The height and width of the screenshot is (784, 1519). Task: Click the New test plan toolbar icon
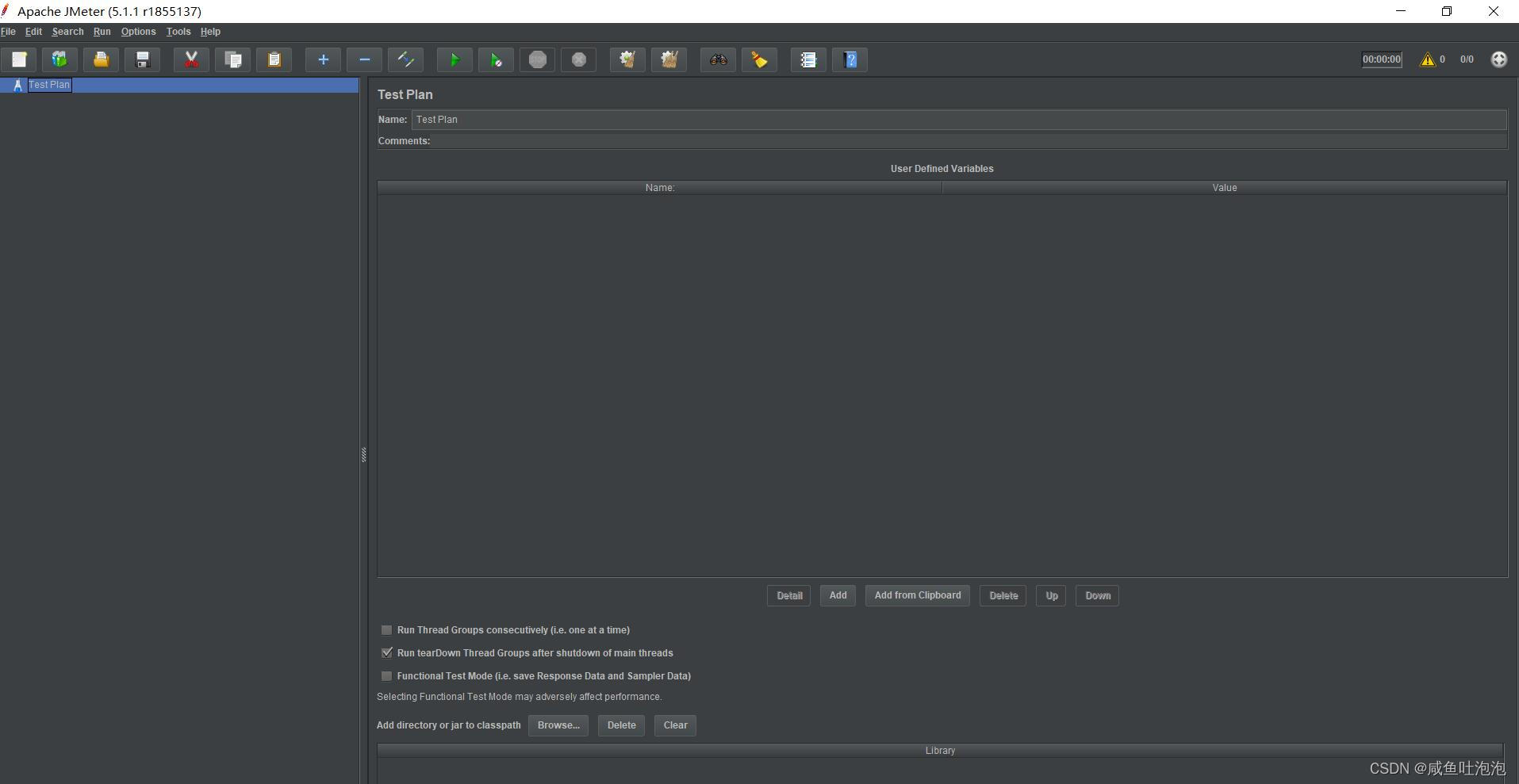click(19, 59)
